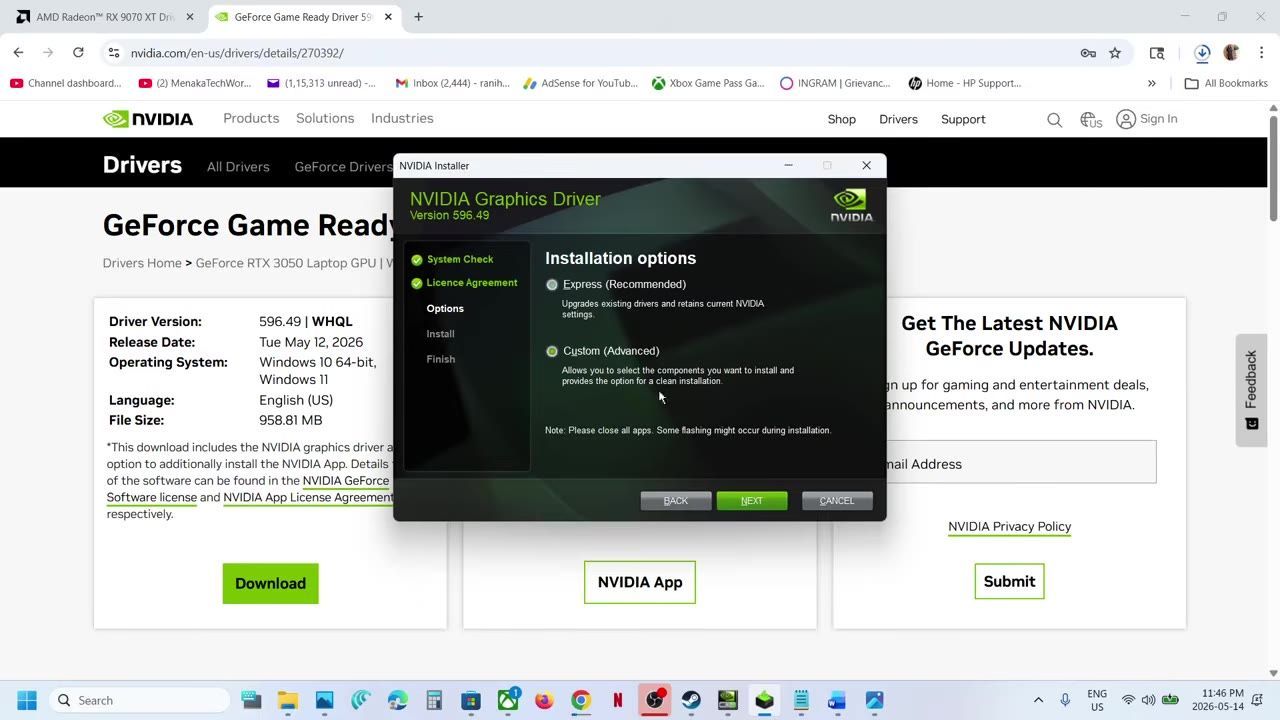This screenshot has width=1280, height=720.
Task: Open Windows Start menu
Action: [x=27, y=700]
